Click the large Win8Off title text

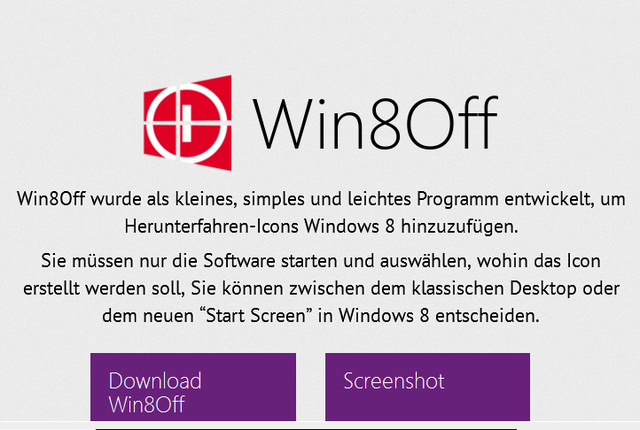coord(375,122)
